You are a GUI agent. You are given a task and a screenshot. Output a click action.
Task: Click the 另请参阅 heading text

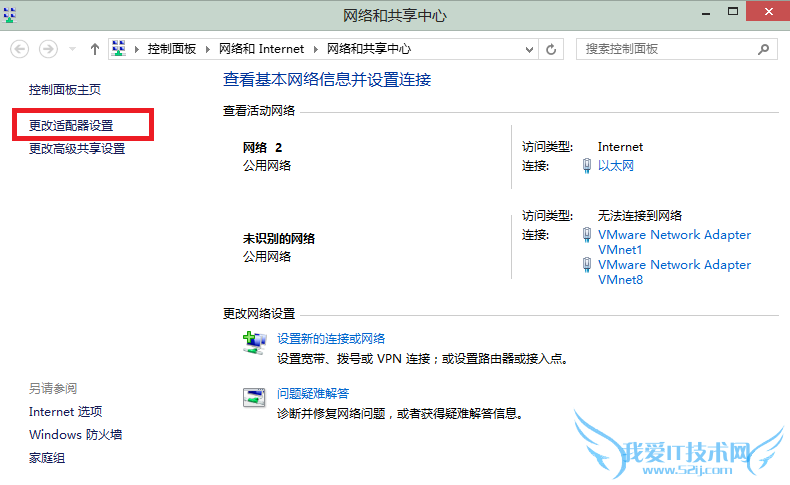point(53,388)
